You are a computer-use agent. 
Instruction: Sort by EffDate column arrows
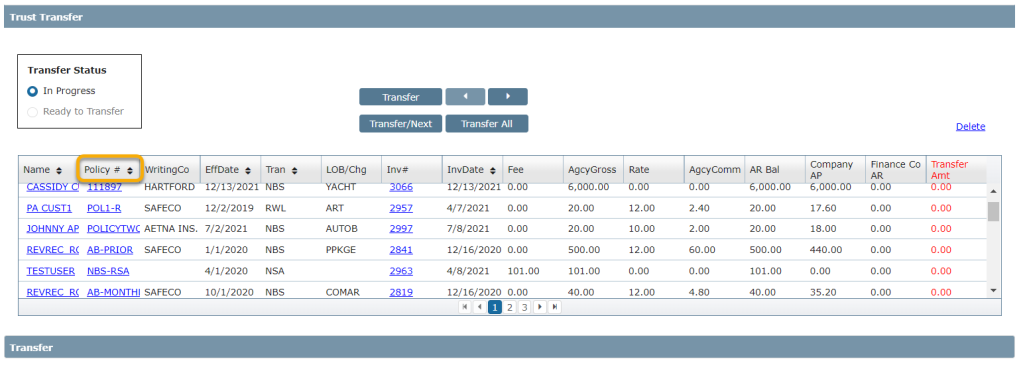[x=249, y=170]
